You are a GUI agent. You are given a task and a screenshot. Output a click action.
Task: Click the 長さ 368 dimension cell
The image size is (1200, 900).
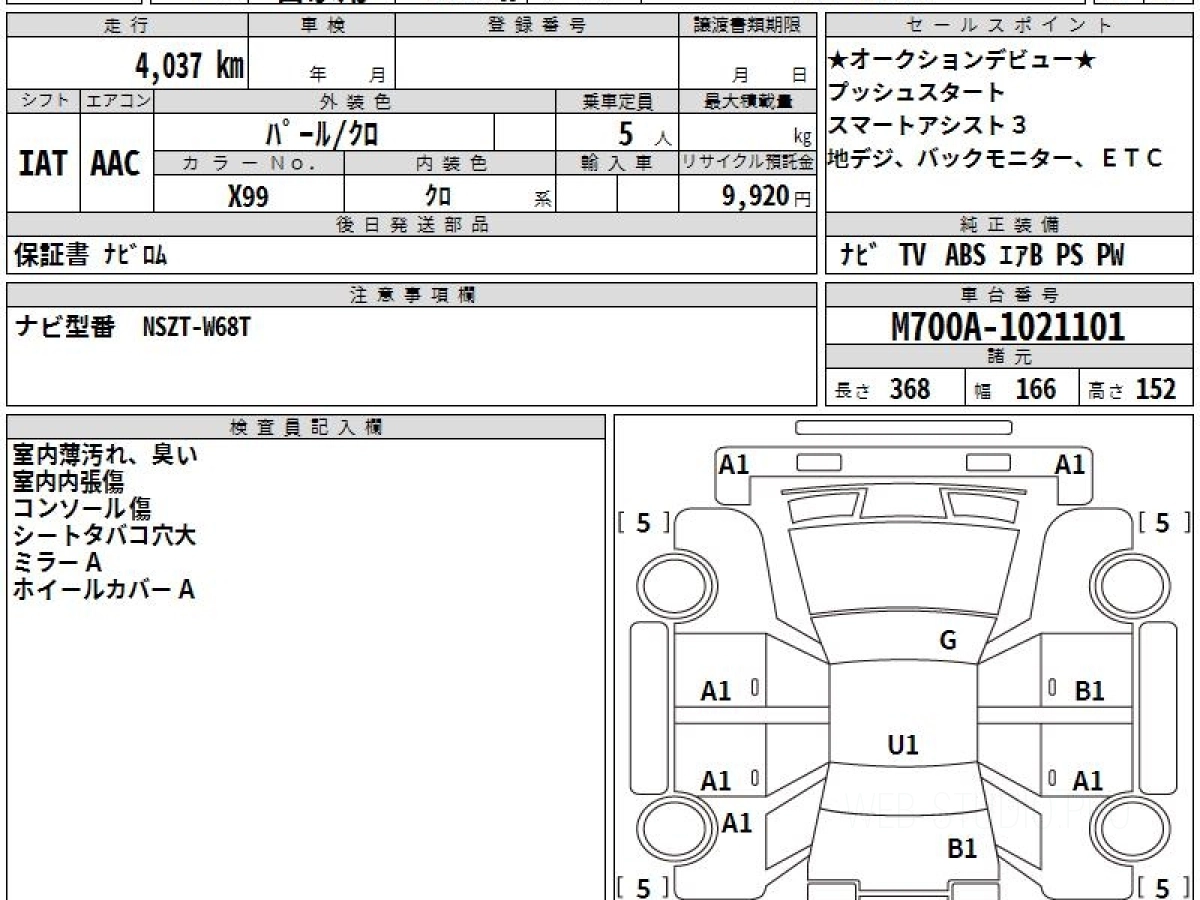pyautogui.click(x=895, y=388)
